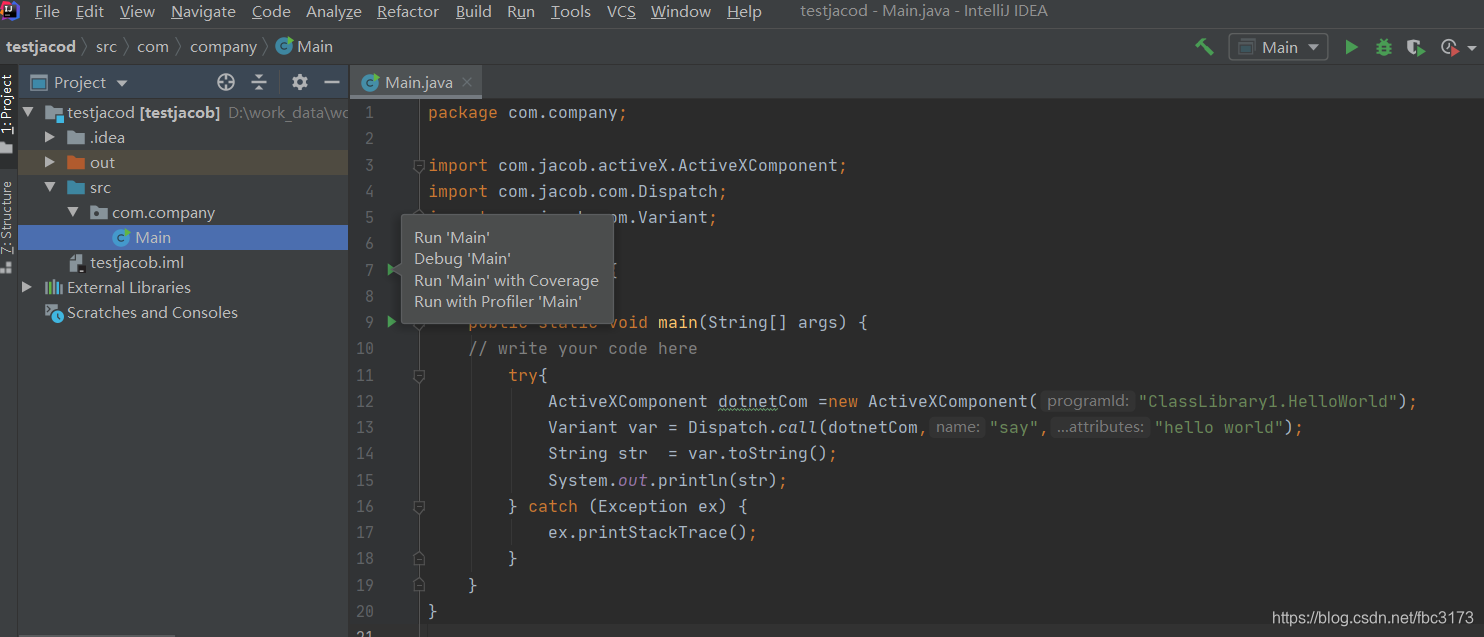
Task: Start debugging with the bug icon
Action: click(1384, 47)
